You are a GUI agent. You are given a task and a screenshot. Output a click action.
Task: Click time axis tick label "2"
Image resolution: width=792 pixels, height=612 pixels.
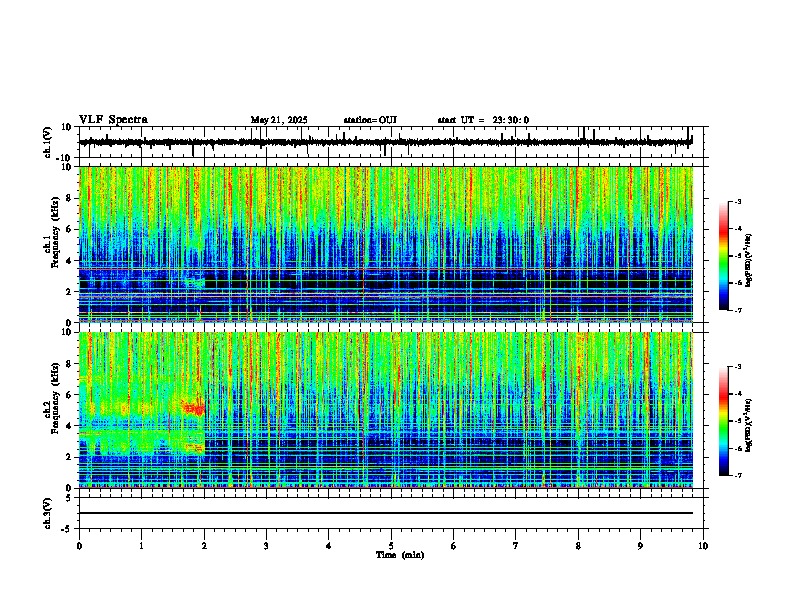coord(204,546)
